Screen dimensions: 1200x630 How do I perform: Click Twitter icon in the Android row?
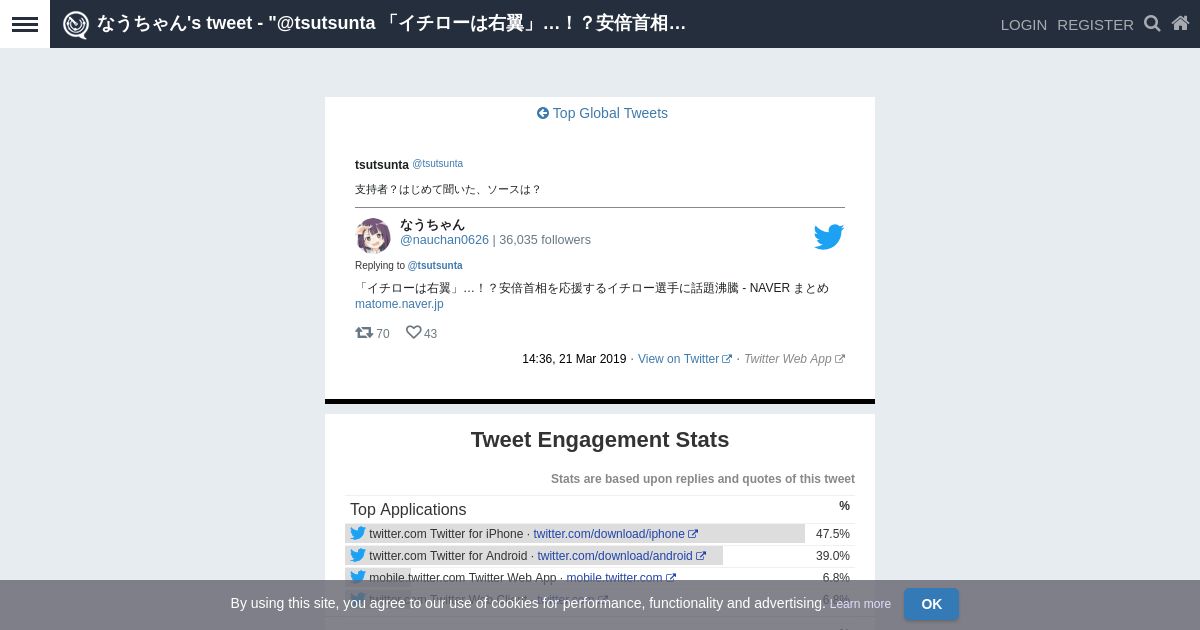(357, 555)
